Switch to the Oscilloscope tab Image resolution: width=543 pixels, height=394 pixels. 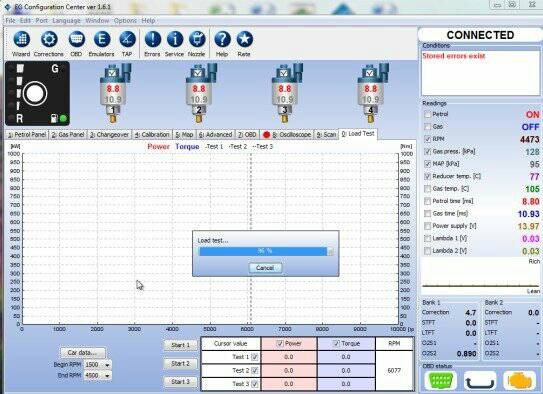pos(287,135)
